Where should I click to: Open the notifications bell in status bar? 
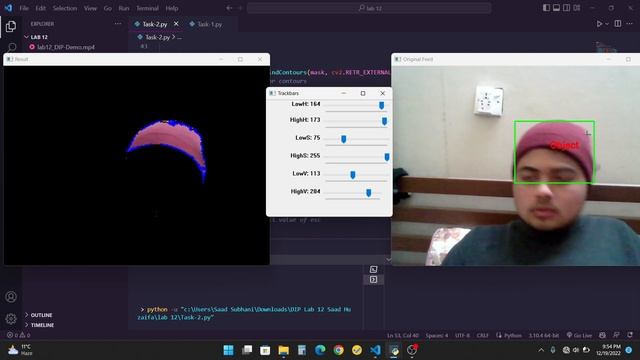(631, 335)
